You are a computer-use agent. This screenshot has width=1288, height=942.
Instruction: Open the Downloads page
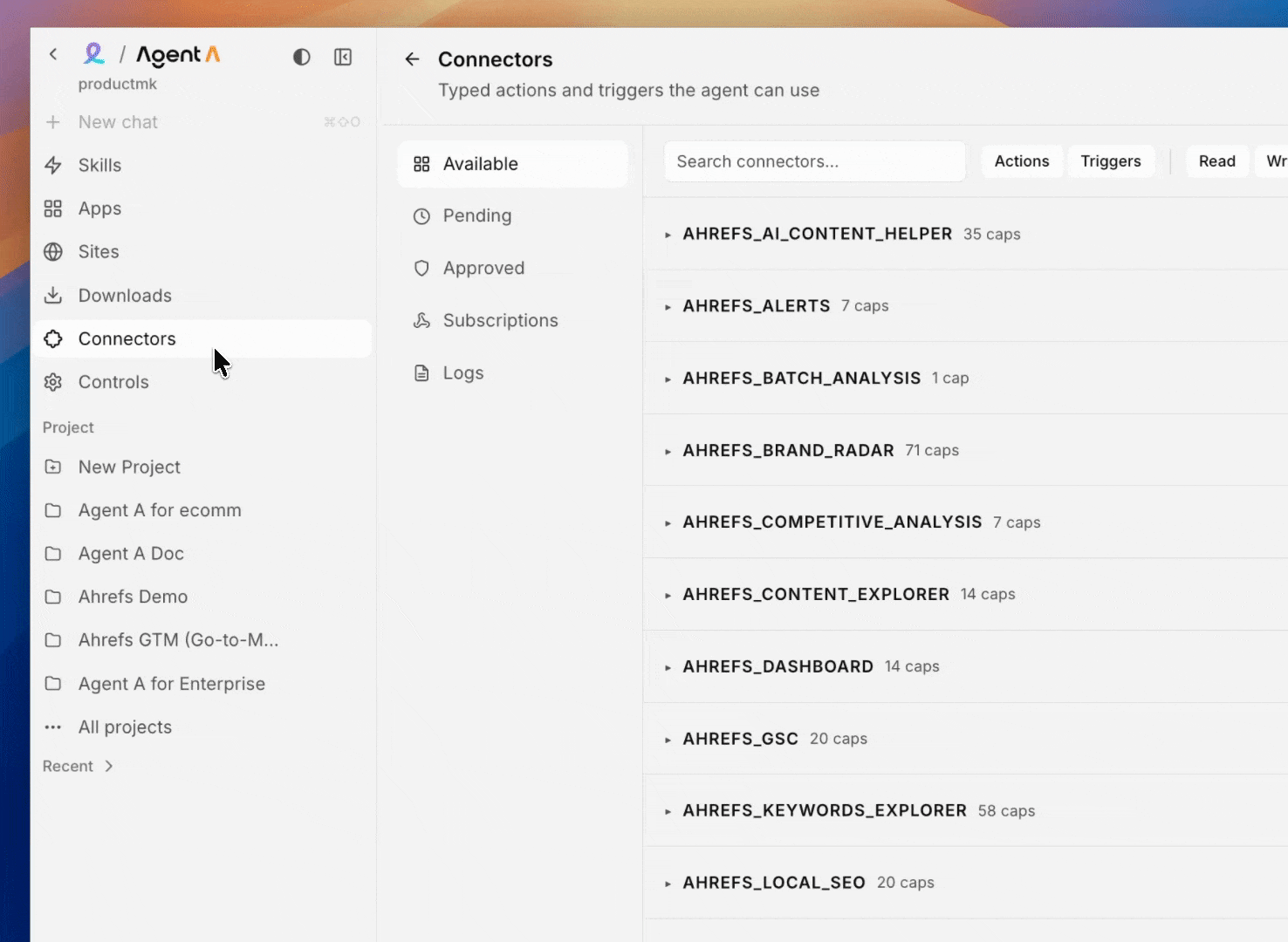(202, 296)
